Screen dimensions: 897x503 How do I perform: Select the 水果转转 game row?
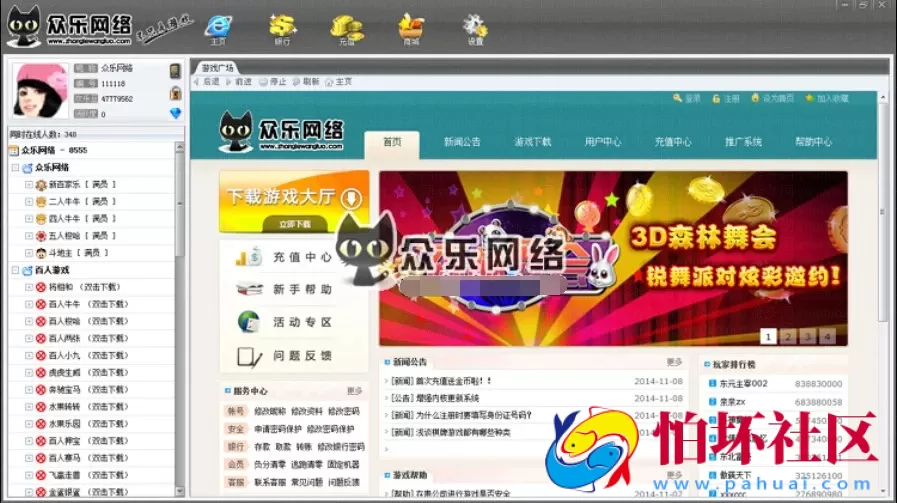92,407
